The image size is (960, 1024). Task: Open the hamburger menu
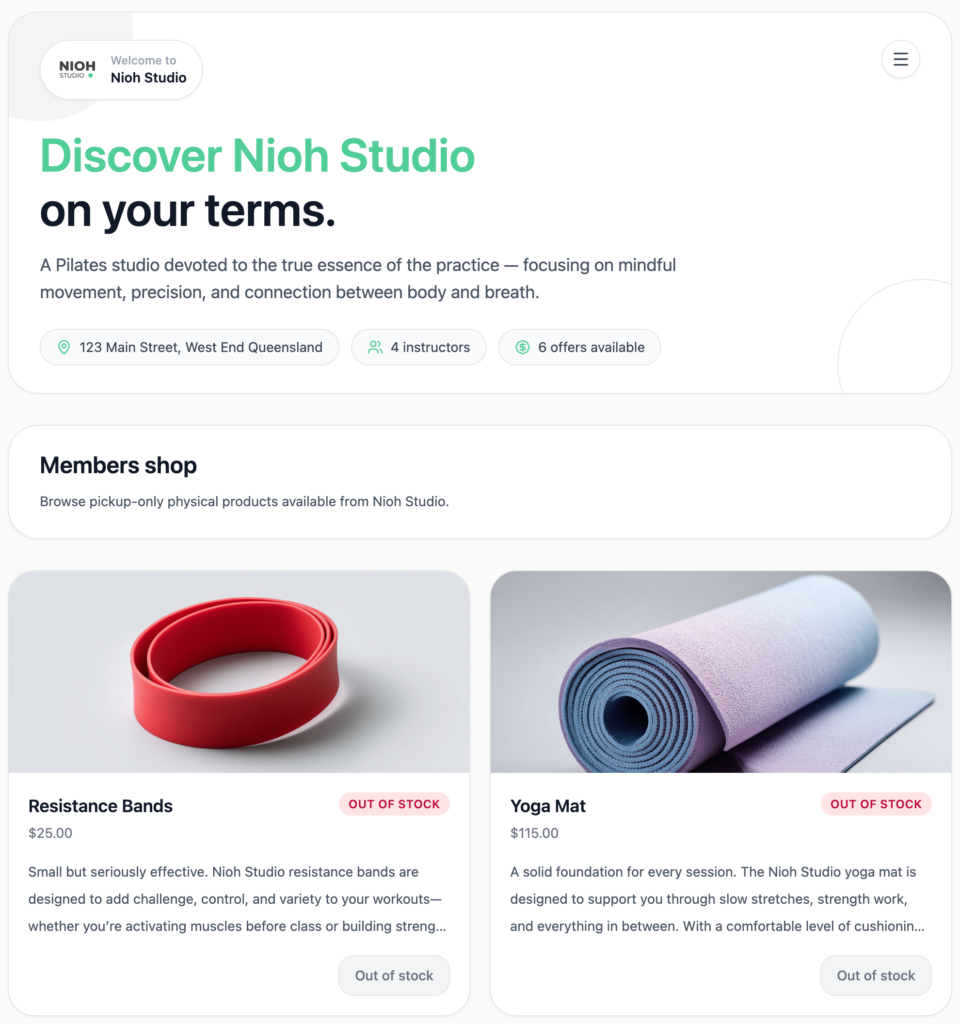click(x=901, y=59)
